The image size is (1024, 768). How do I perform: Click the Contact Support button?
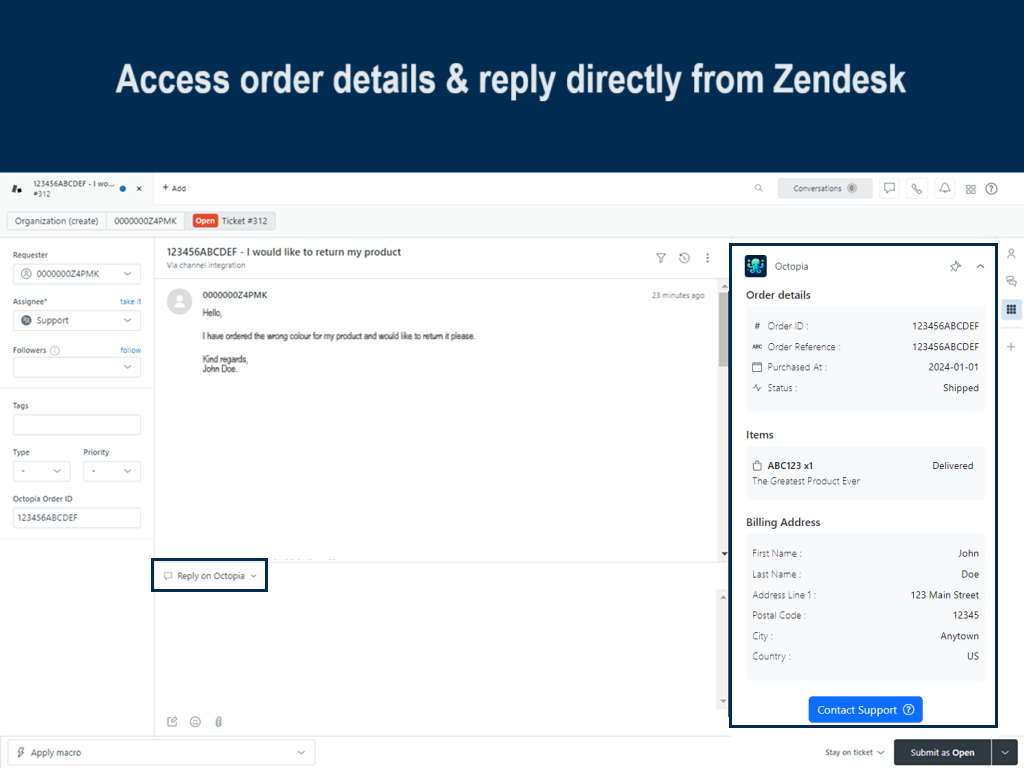(865, 710)
